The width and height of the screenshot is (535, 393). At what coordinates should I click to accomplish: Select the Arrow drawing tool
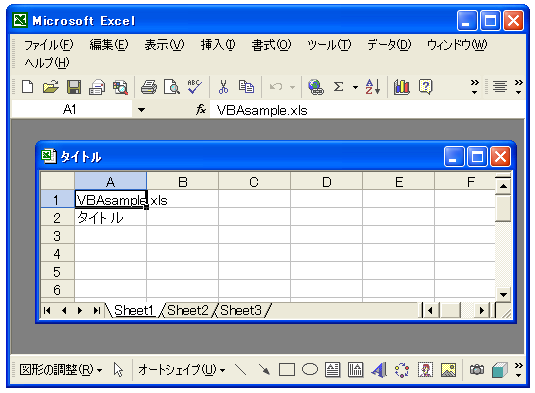264,370
